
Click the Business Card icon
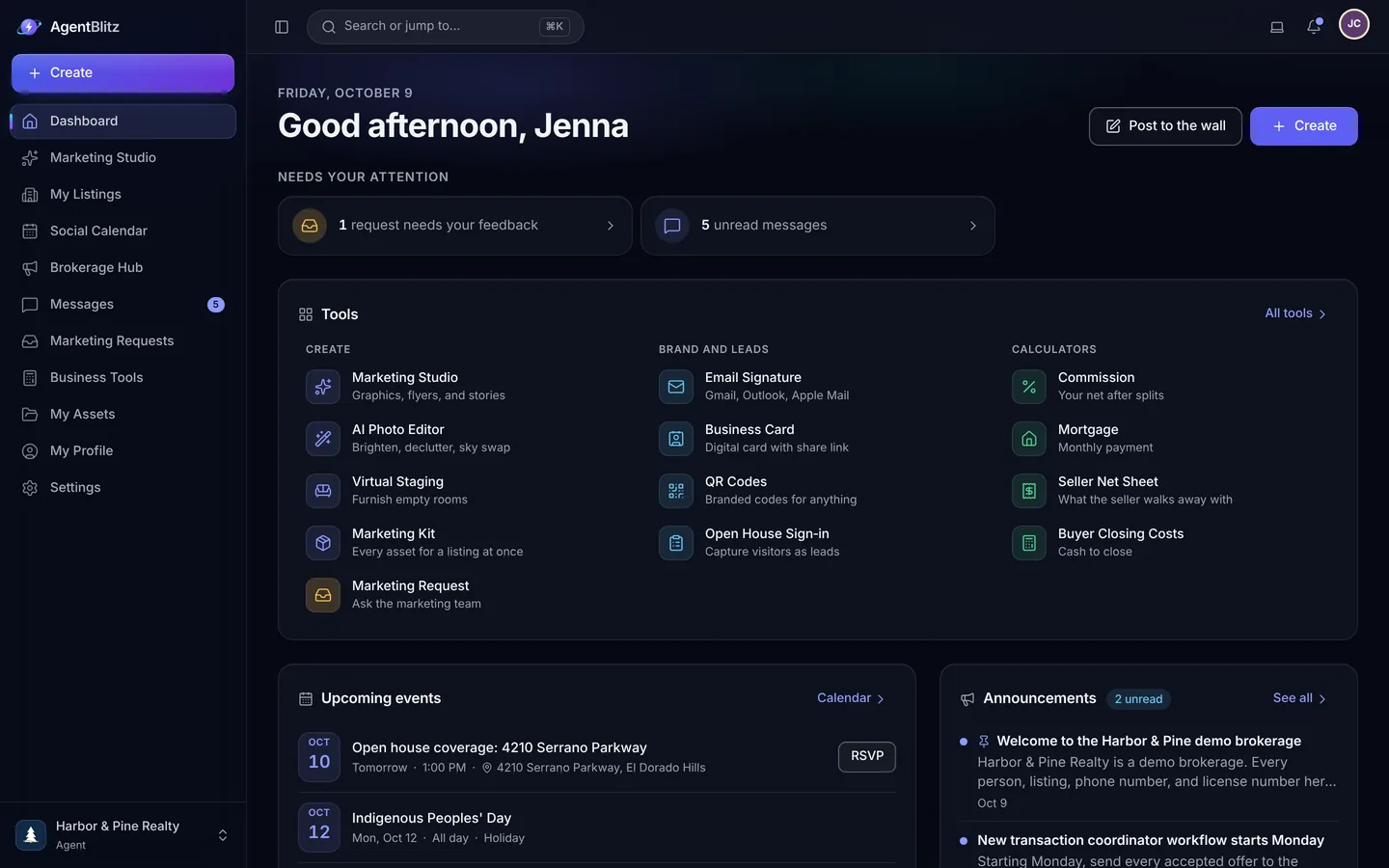(x=676, y=439)
